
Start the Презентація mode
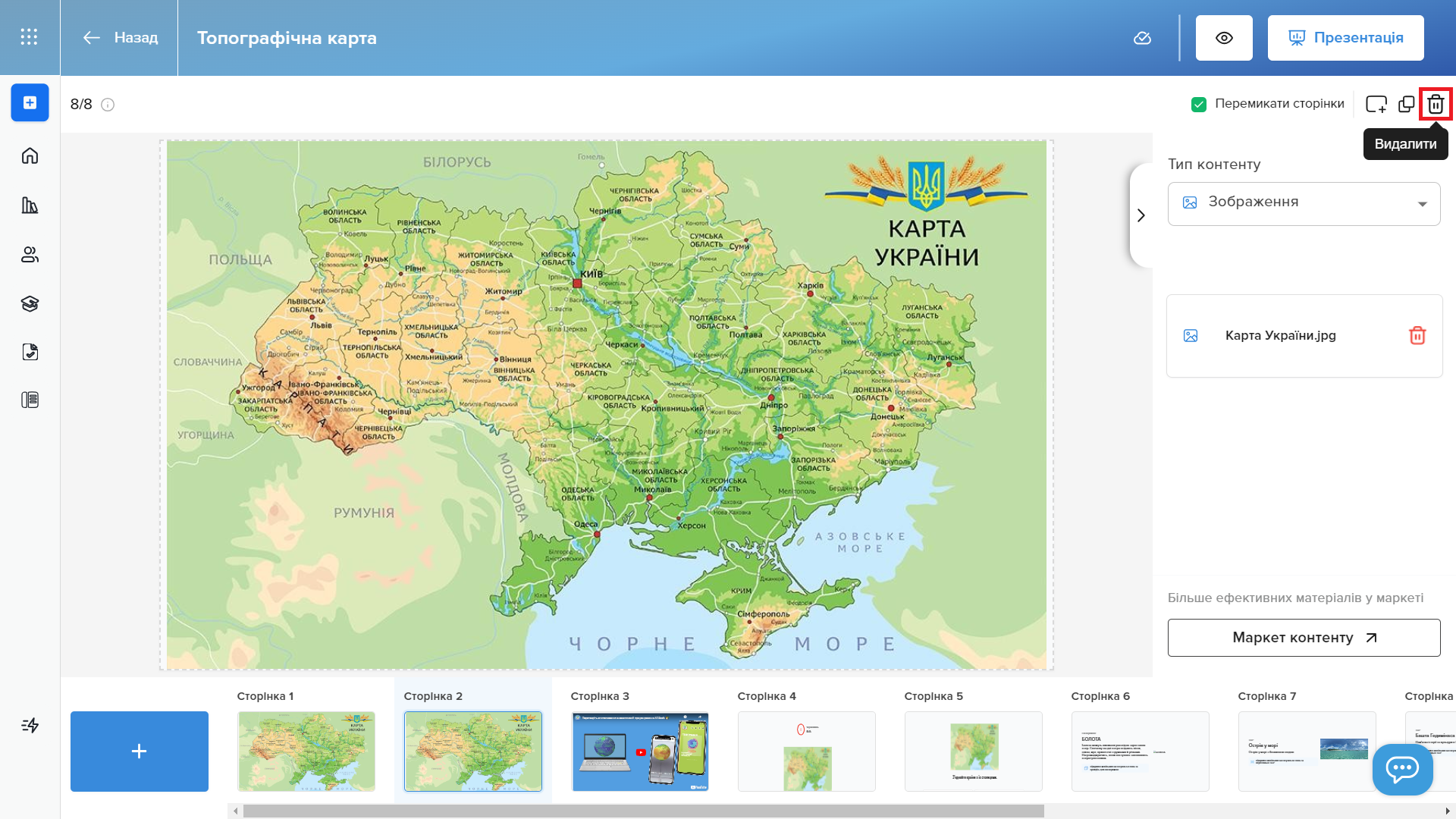1345,38
